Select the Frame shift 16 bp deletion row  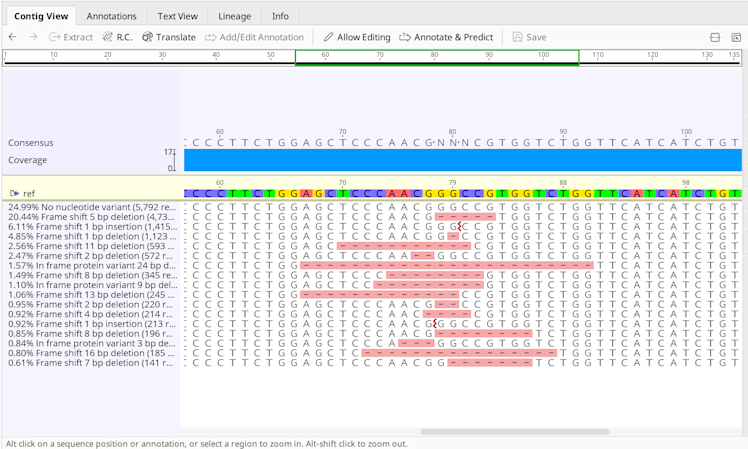[92, 353]
